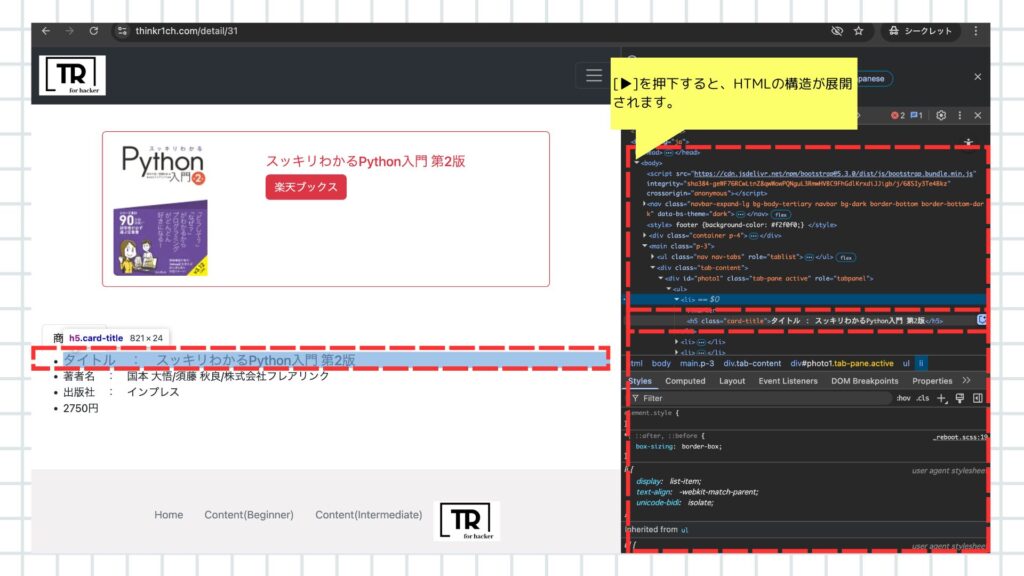Open the bootstrap.bundle.min.js script URL
Image resolution: width=1024 pixels, height=576 pixels.
click(x=833, y=174)
